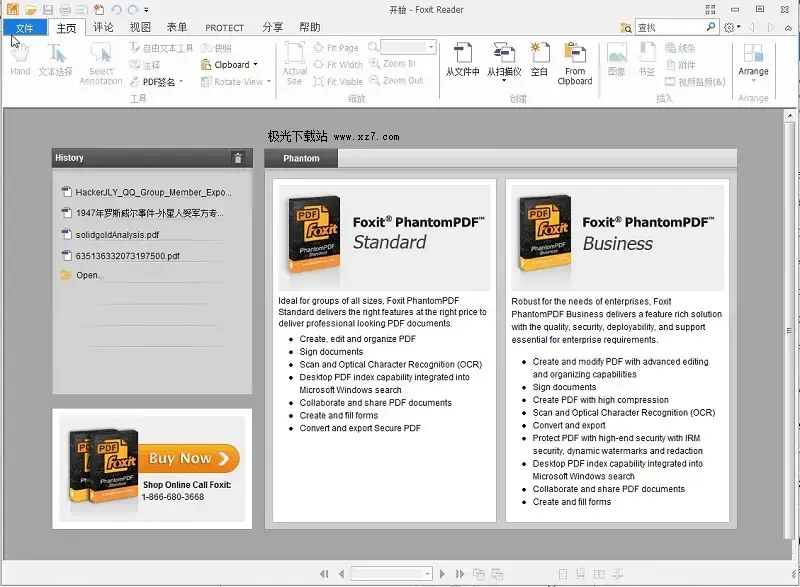Screen dimensions: 800x587
Task: Open the 文件 file menu
Action: click(x=24, y=28)
